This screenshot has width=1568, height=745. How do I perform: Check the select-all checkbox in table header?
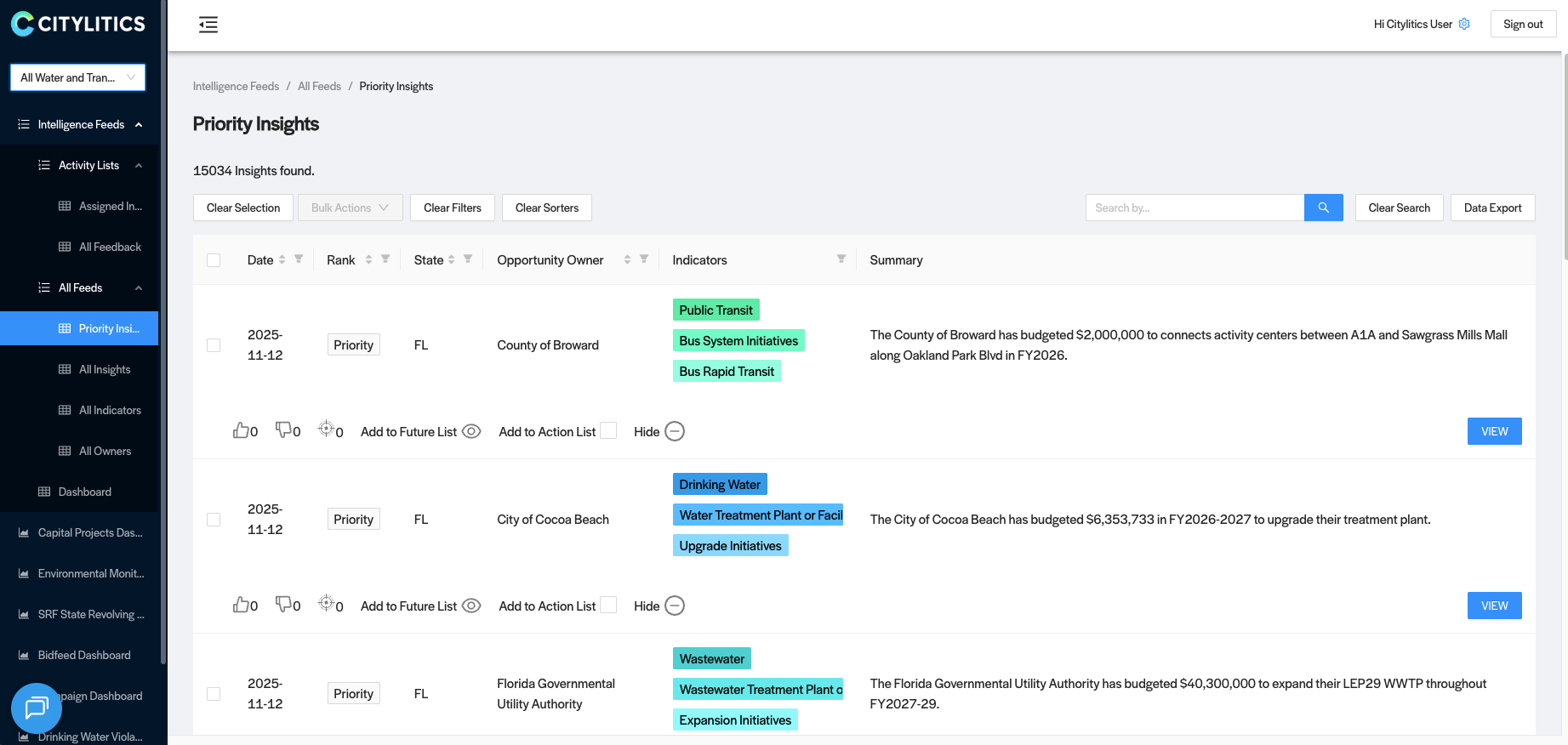pos(214,260)
